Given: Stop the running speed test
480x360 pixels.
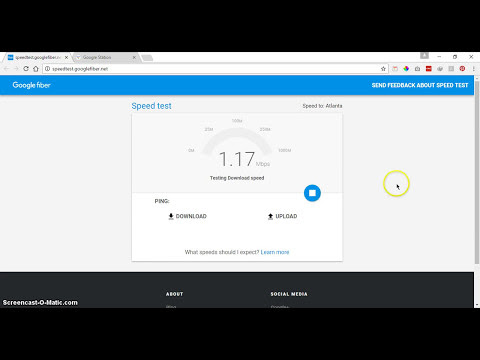Looking at the screenshot, I should pyautogui.click(x=312, y=193).
